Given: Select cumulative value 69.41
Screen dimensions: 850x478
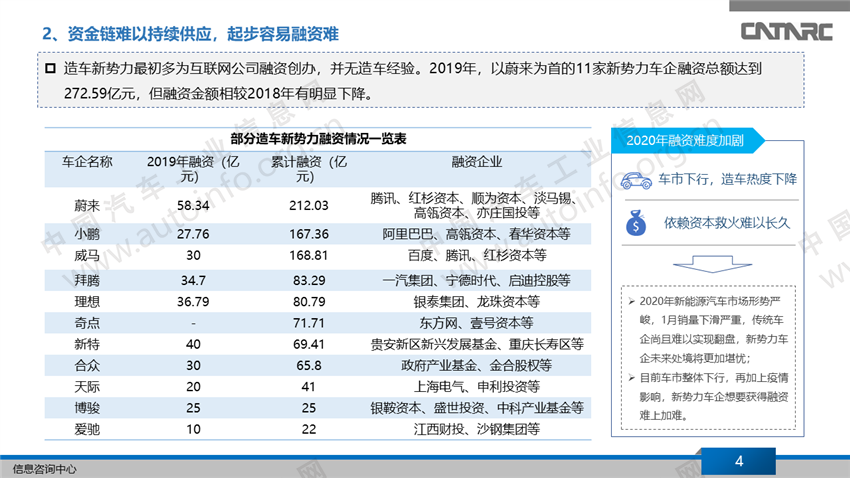Looking at the screenshot, I should pos(308,344).
